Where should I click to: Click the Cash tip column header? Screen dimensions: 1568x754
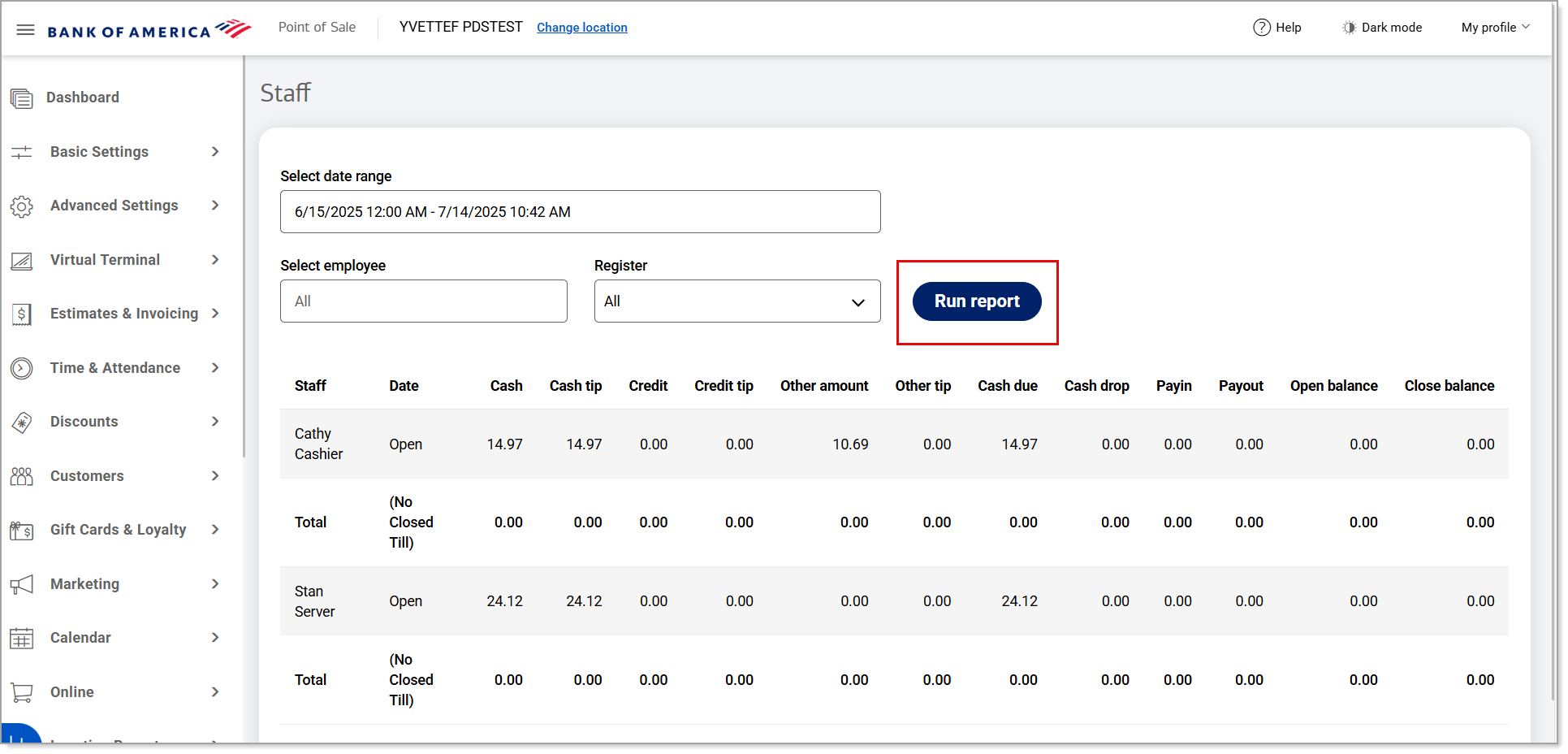click(576, 386)
